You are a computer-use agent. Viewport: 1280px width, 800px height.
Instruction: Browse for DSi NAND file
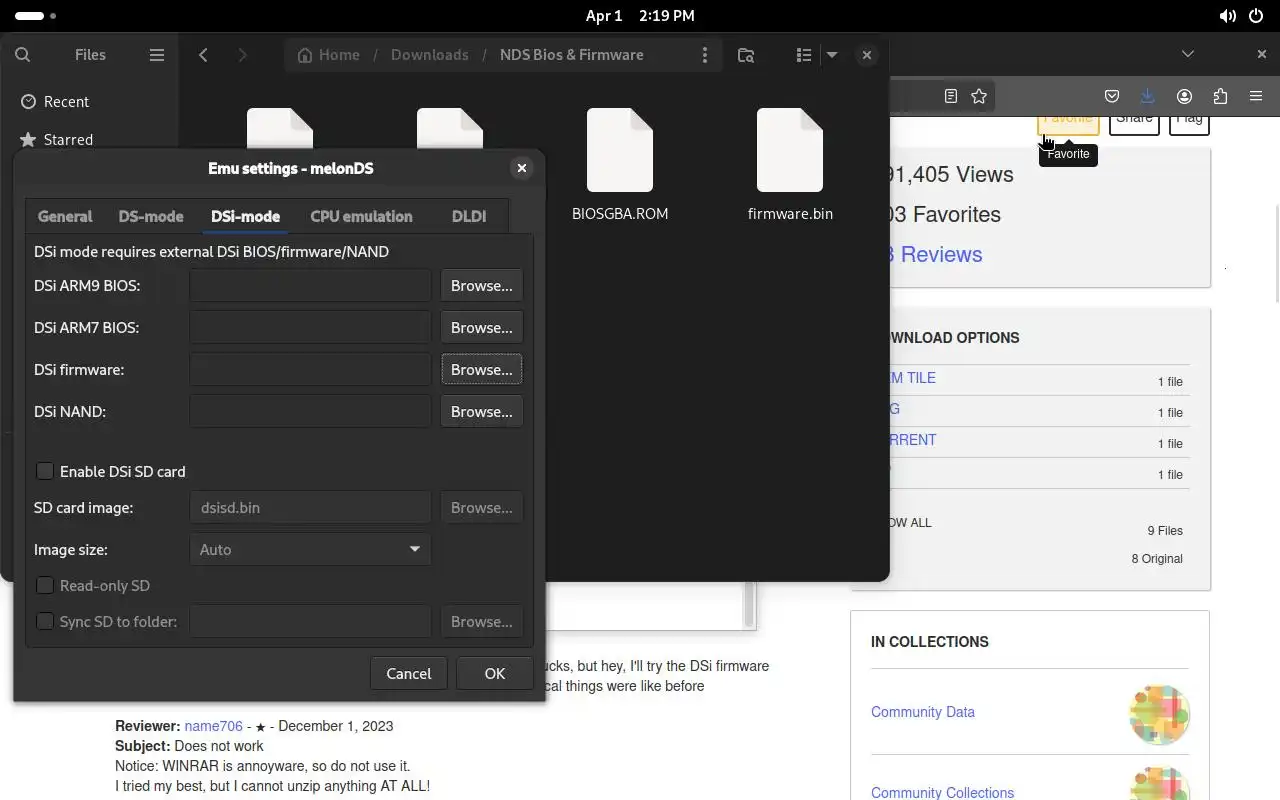click(x=482, y=412)
